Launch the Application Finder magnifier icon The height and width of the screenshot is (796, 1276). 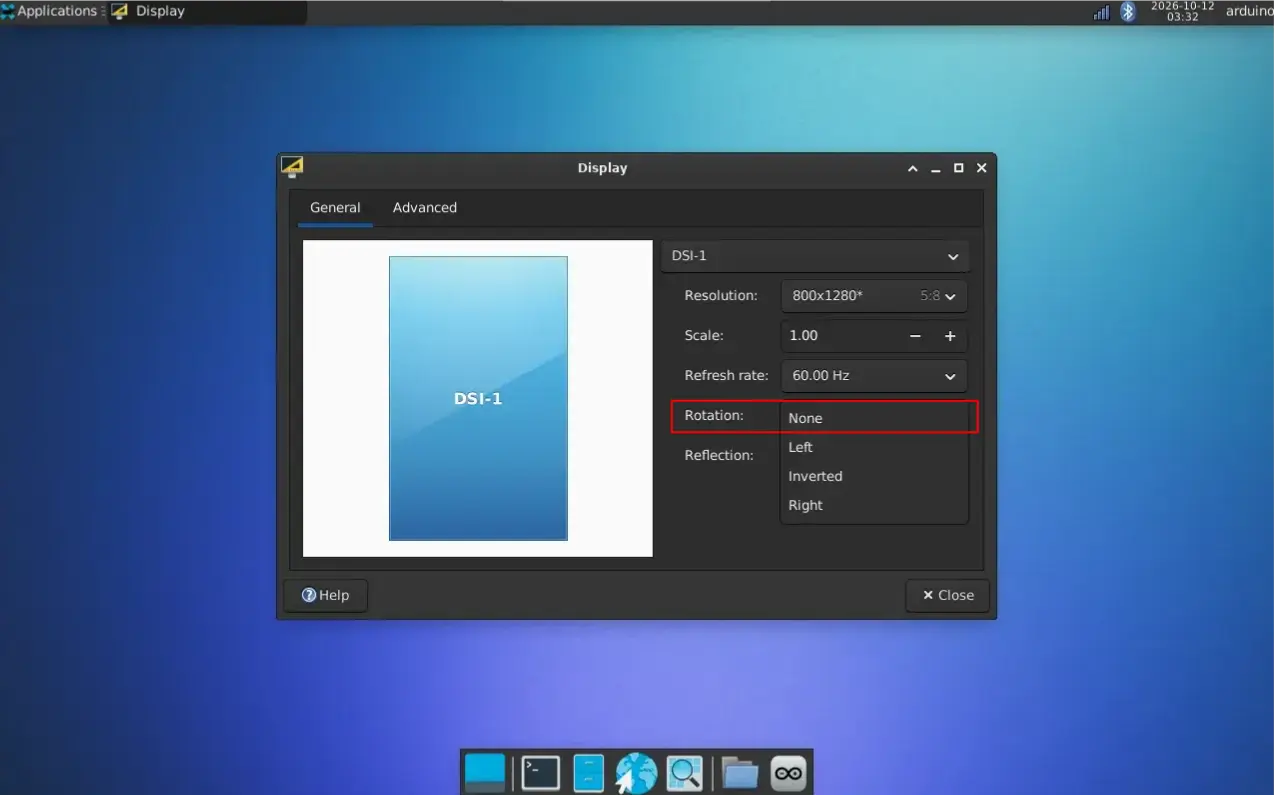point(685,773)
